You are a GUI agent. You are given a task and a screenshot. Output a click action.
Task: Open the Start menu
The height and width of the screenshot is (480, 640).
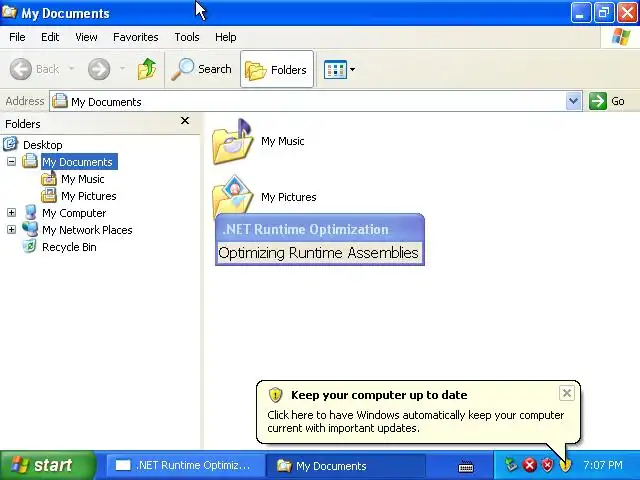[48, 465]
